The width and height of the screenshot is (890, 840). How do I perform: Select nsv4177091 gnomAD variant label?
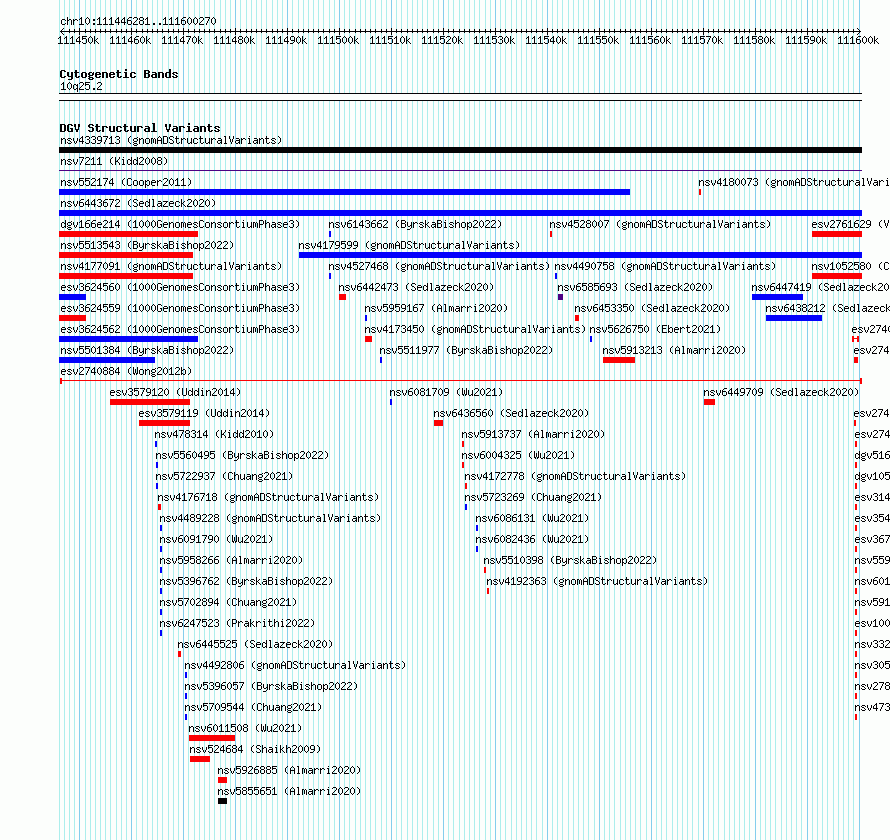click(171, 266)
